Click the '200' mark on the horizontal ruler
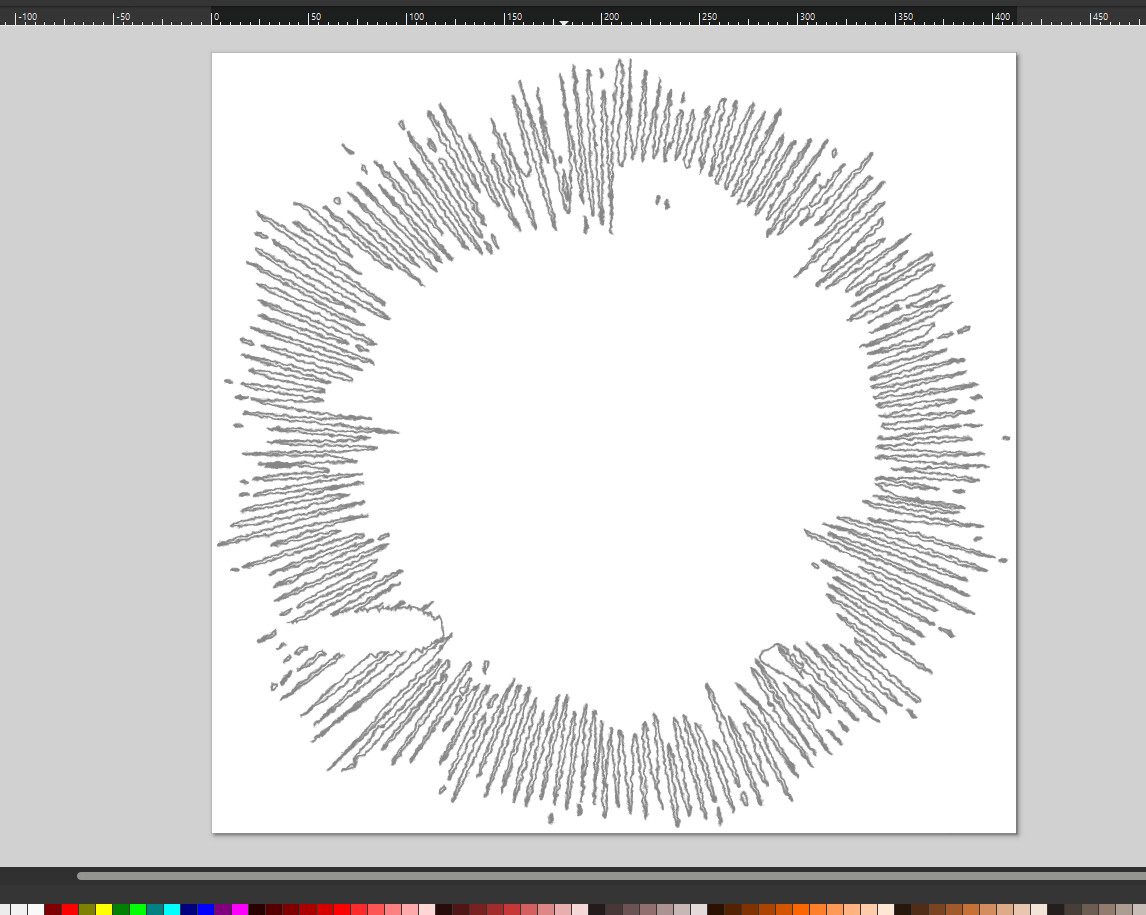 click(611, 16)
